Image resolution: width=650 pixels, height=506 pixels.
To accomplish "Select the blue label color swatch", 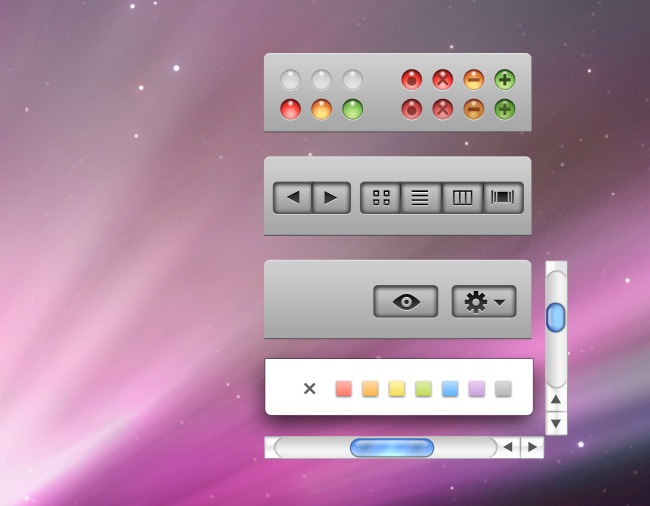I will click(450, 389).
